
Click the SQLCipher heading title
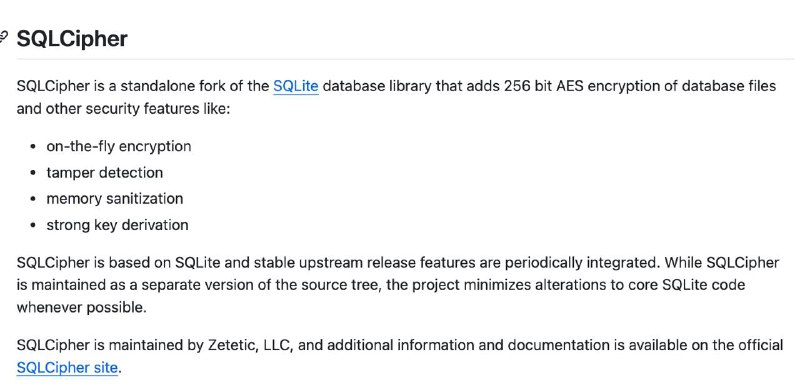[x=72, y=38]
